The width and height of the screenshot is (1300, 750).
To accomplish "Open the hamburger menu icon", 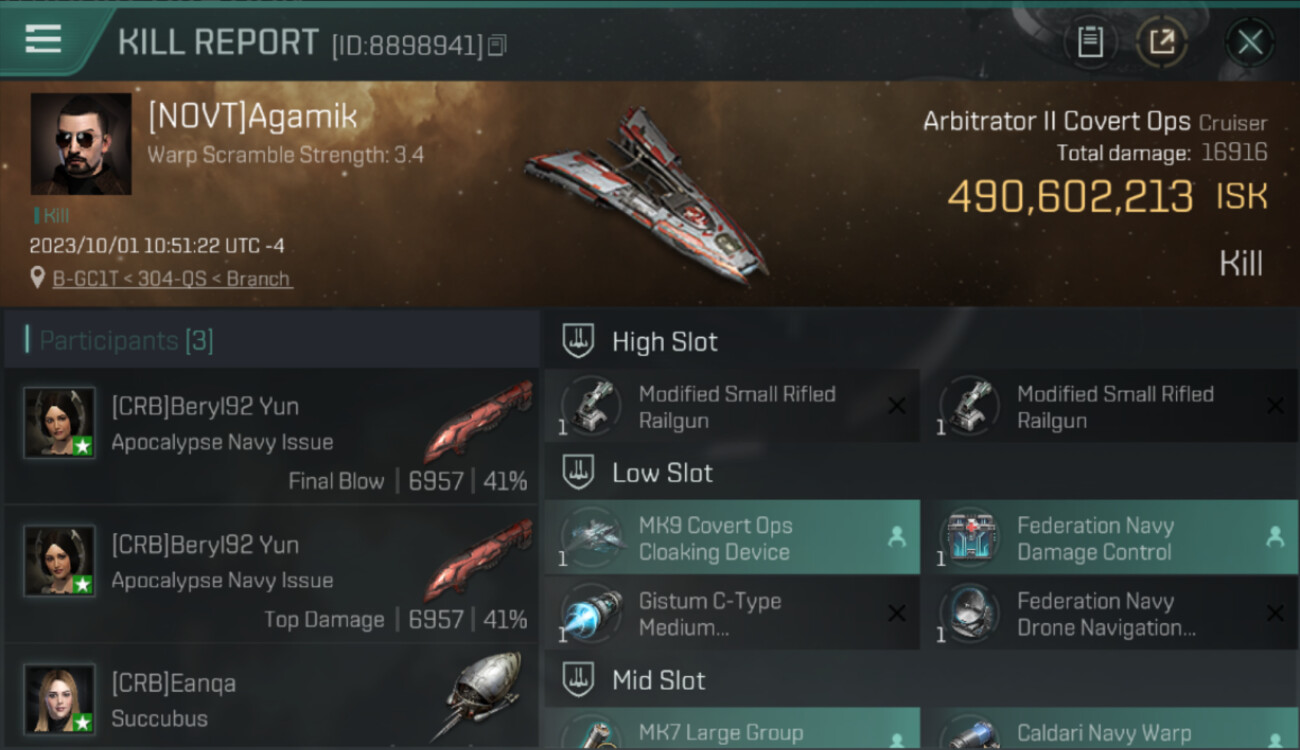I will (43, 40).
